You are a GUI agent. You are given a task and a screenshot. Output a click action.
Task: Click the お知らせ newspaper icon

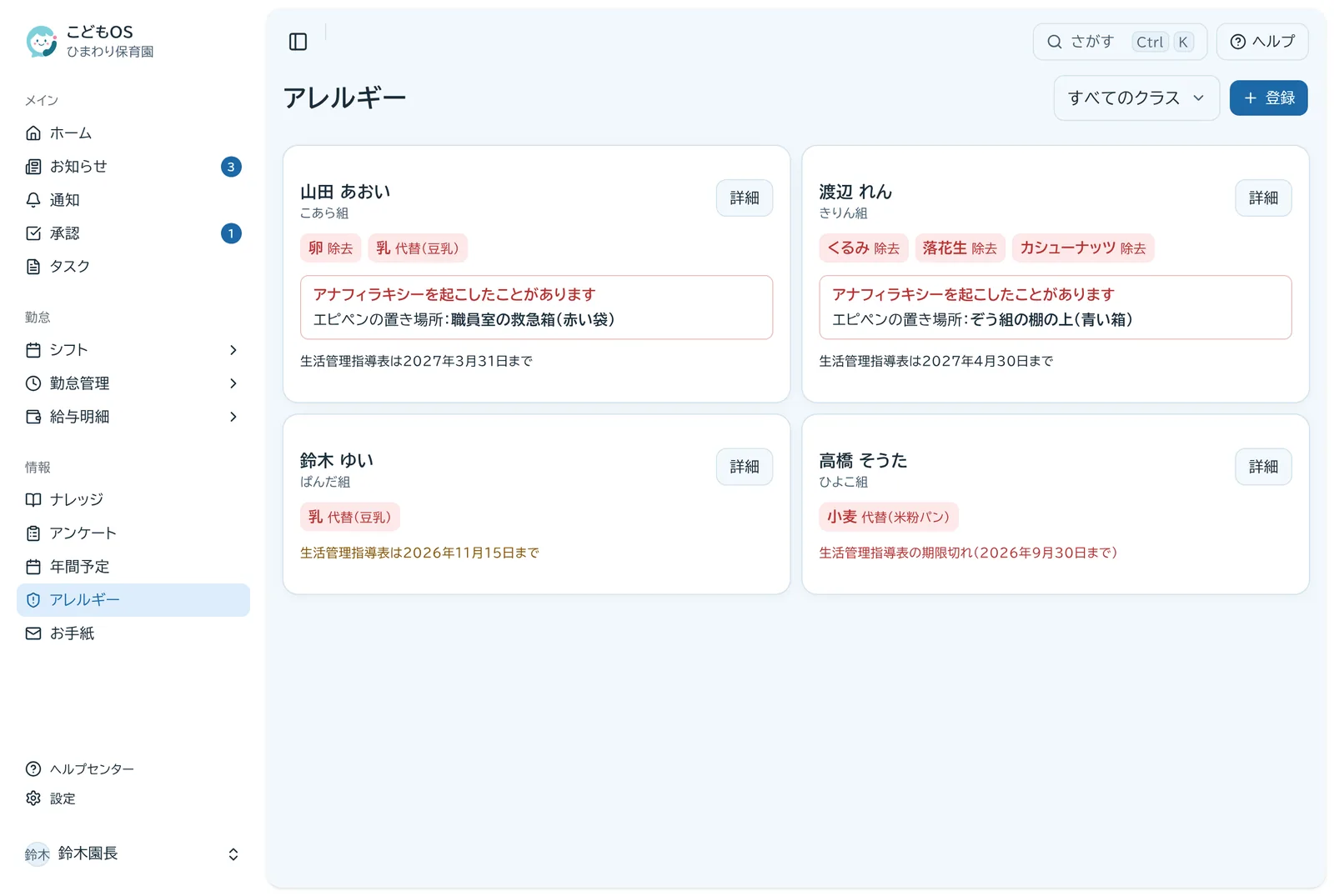(33, 167)
